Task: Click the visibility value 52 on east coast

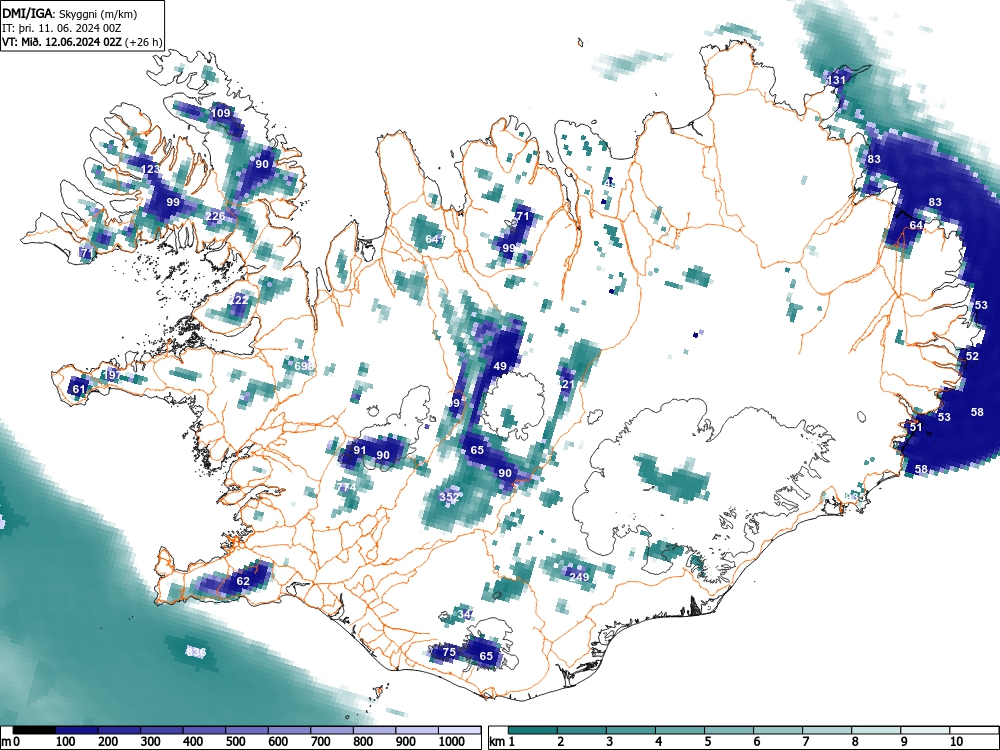Action: (x=972, y=356)
